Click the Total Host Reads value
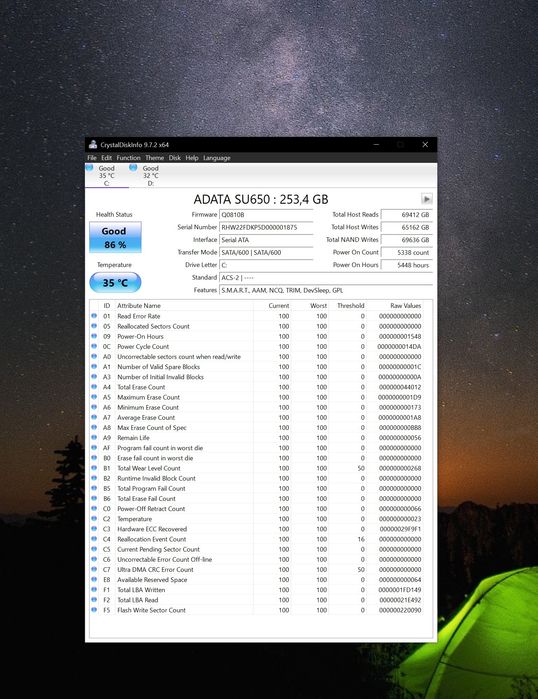The width and height of the screenshot is (538, 699). [407, 215]
